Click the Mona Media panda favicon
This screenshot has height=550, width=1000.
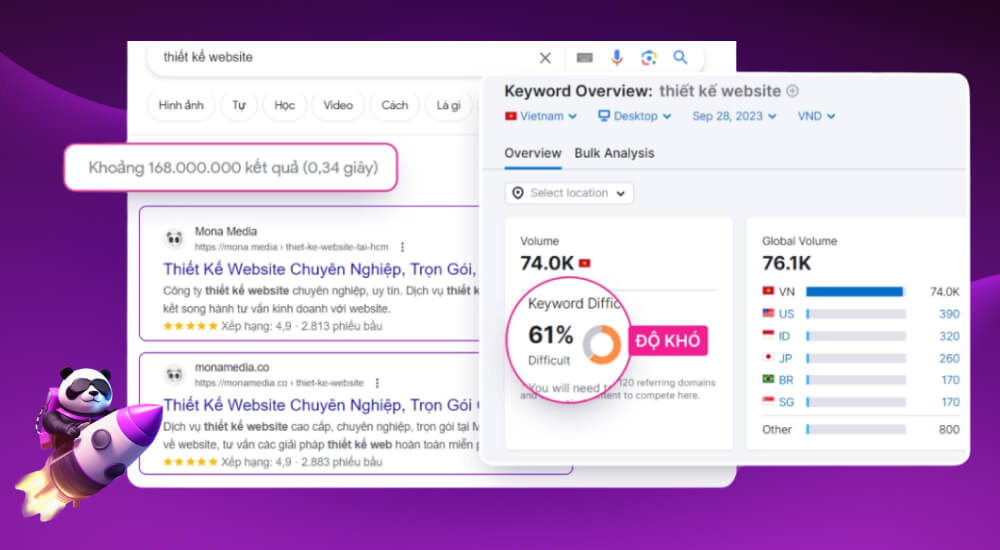[174, 239]
